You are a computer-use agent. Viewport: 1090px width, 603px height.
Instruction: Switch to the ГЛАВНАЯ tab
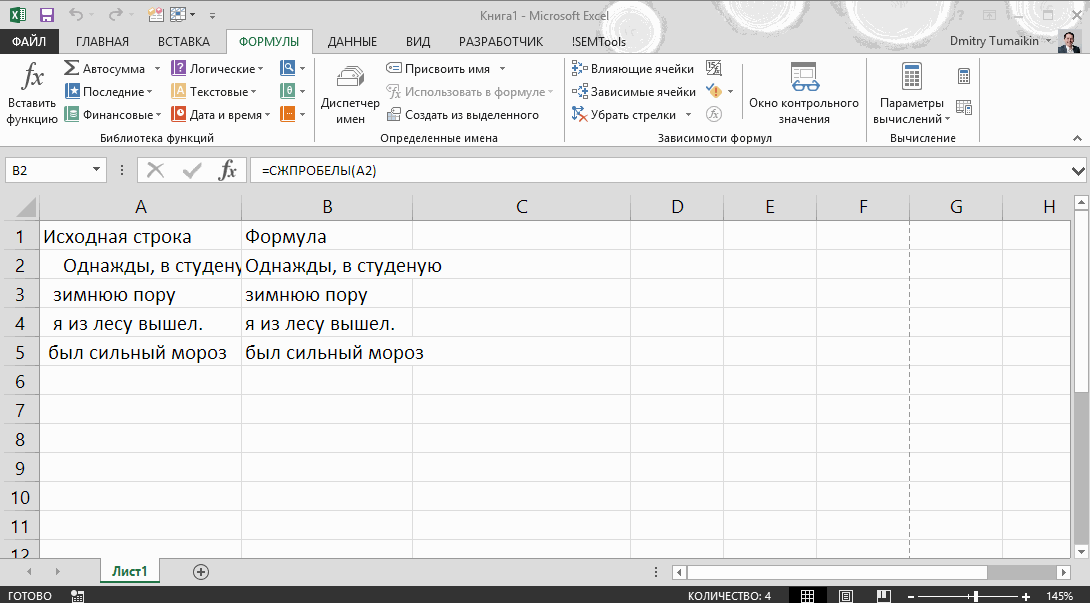(102, 42)
